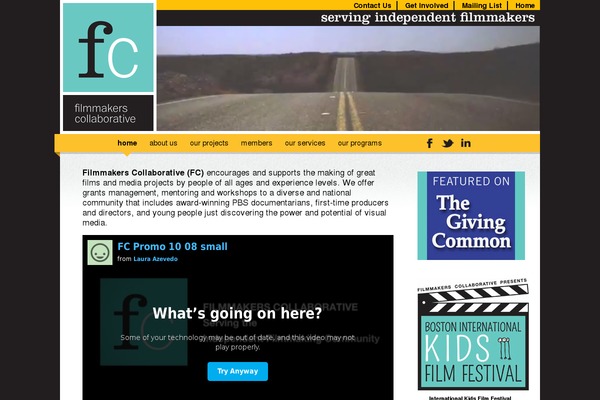Open the Twitter bird icon link
This screenshot has width=600, height=400.
pyautogui.click(x=447, y=143)
